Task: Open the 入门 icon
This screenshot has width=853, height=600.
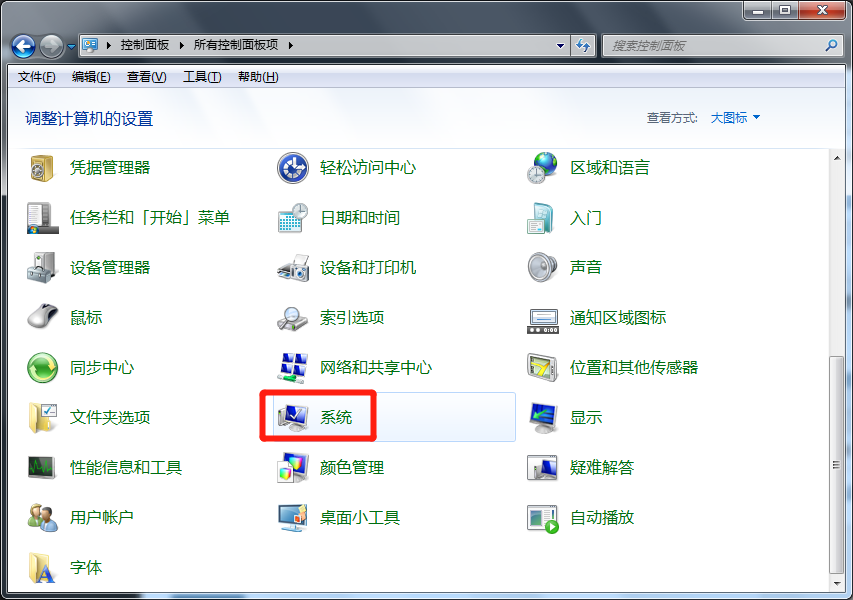Action: coord(542,218)
